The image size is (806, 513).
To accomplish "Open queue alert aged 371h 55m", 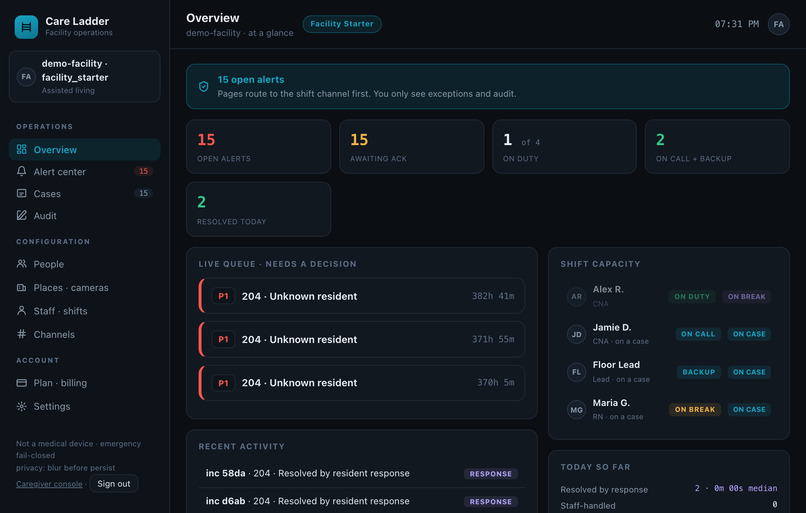I will click(362, 339).
